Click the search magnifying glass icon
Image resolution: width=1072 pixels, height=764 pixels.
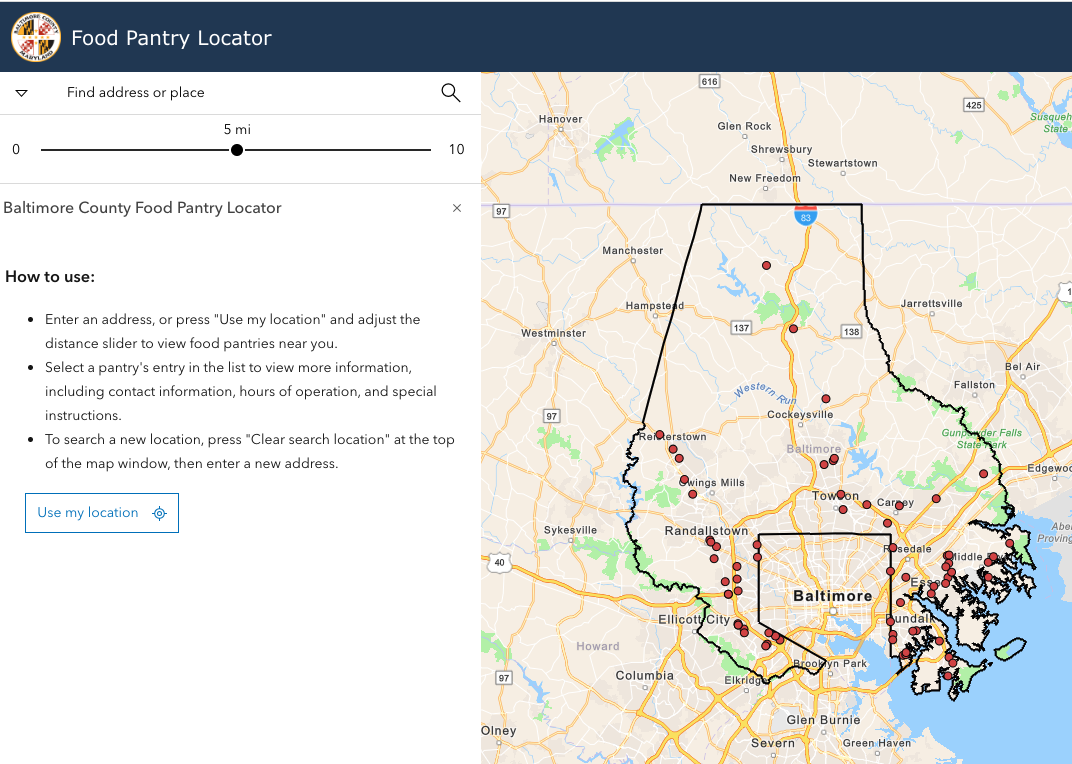coord(450,92)
